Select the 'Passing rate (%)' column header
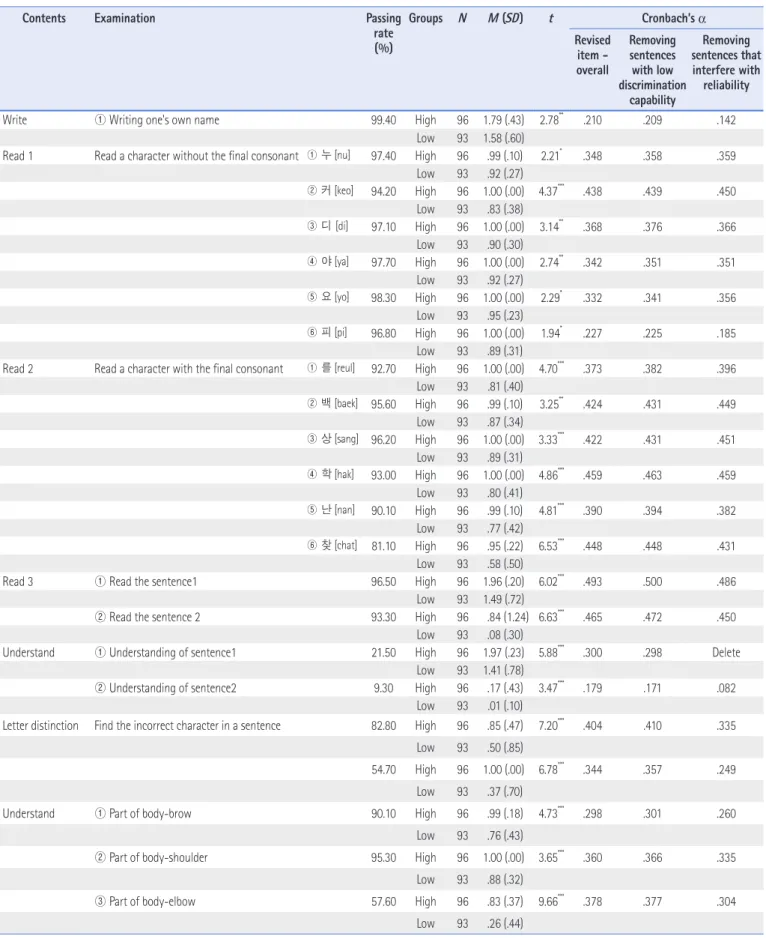This screenshot has width=766, height=942. click(x=383, y=33)
